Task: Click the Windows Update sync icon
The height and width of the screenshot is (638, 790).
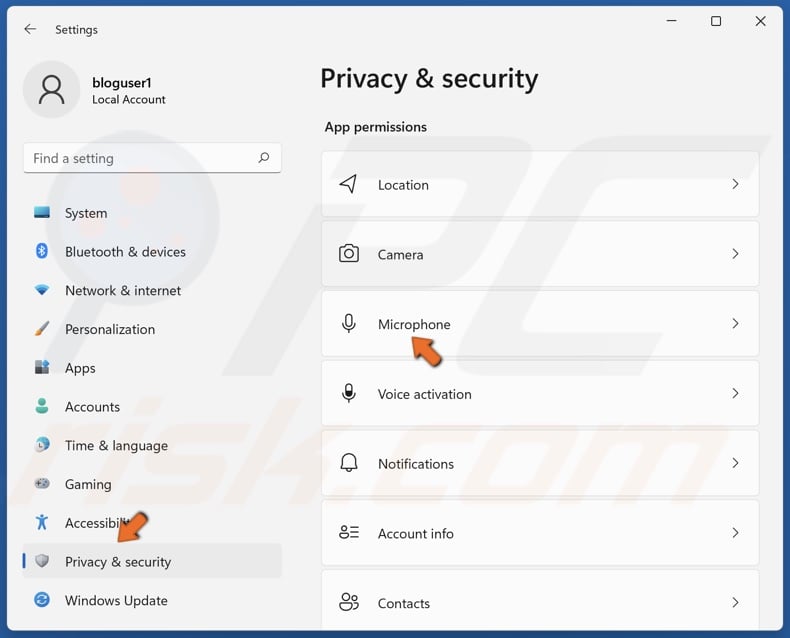Action: (42, 600)
